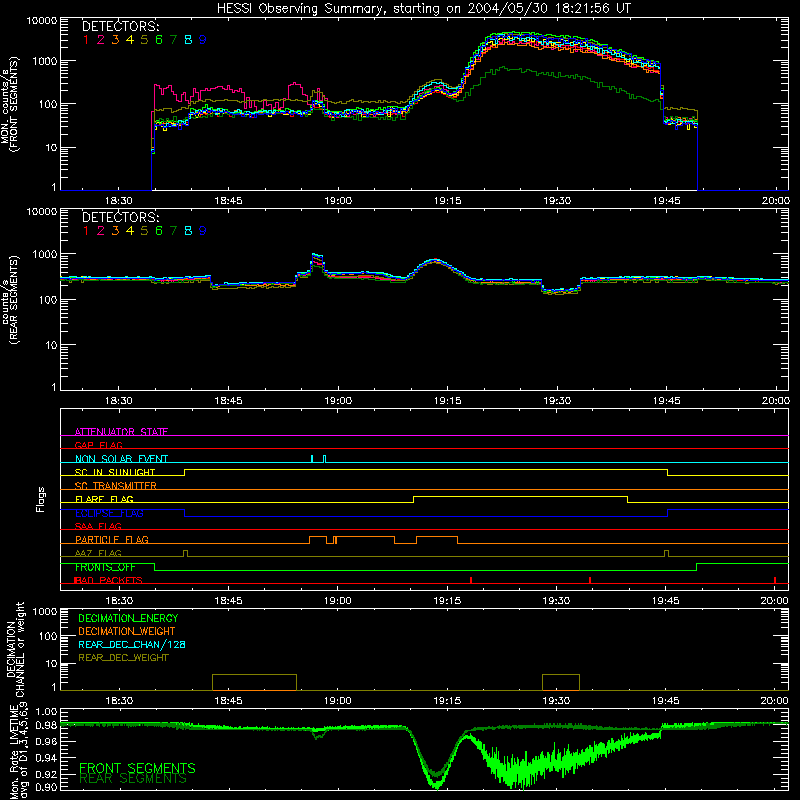Click FRONT SEGMENTS label in livetime plot

[137, 768]
